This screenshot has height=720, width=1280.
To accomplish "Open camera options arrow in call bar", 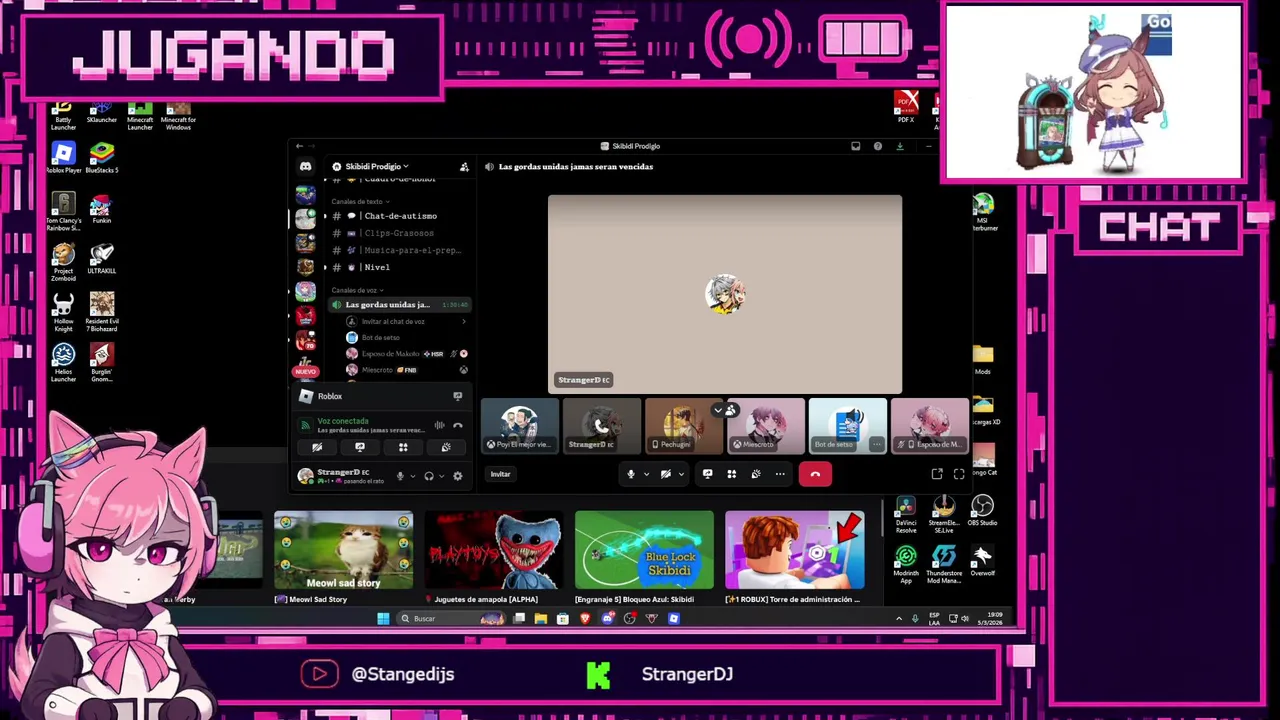I will click(681, 474).
